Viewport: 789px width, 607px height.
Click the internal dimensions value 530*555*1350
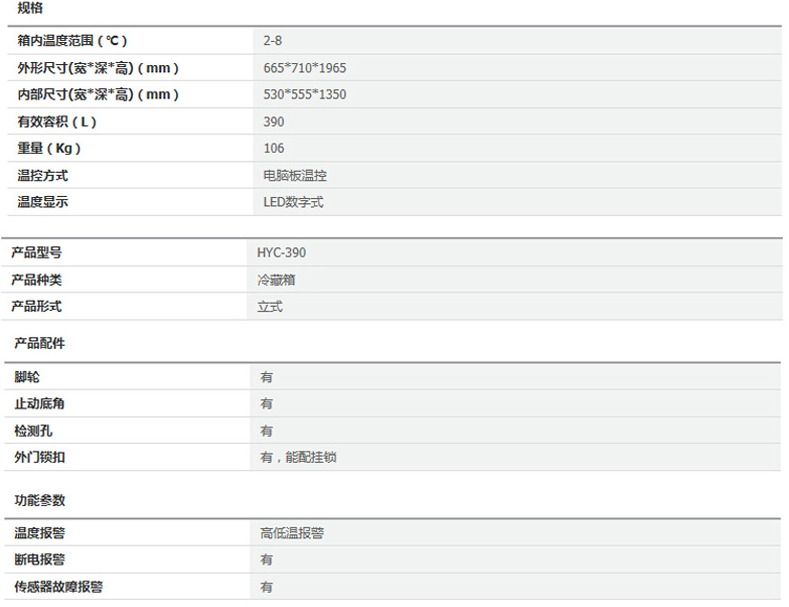pos(305,95)
